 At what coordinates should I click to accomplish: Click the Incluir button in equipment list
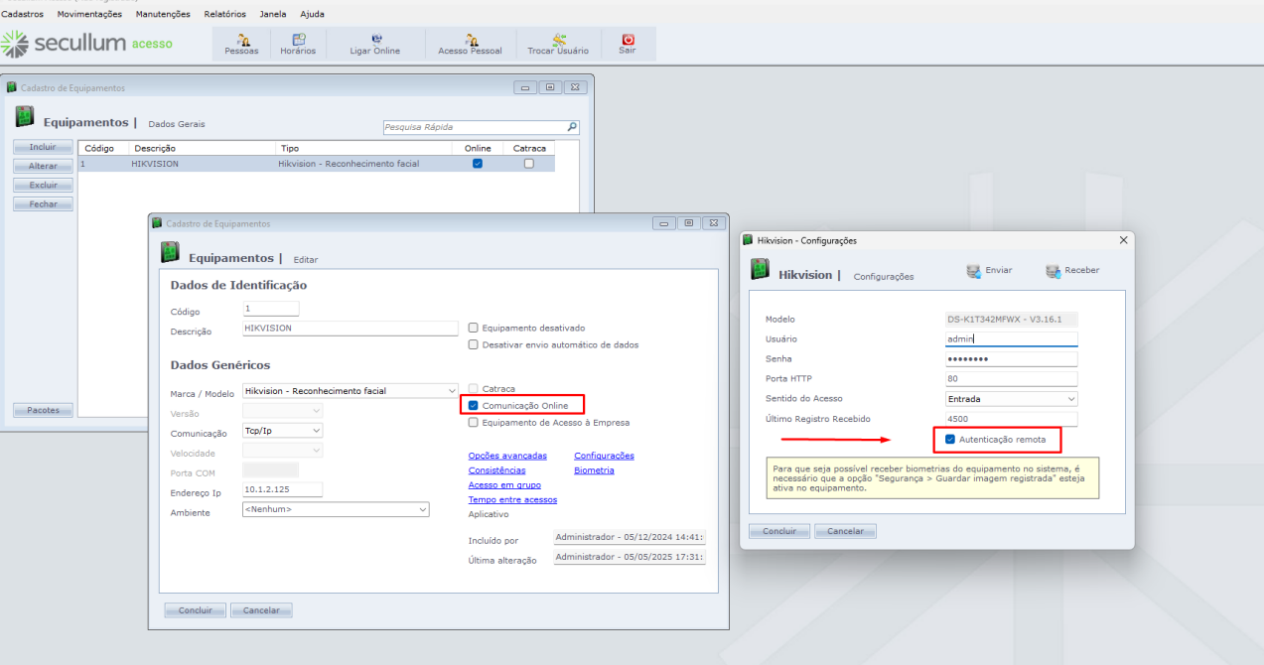[43, 147]
